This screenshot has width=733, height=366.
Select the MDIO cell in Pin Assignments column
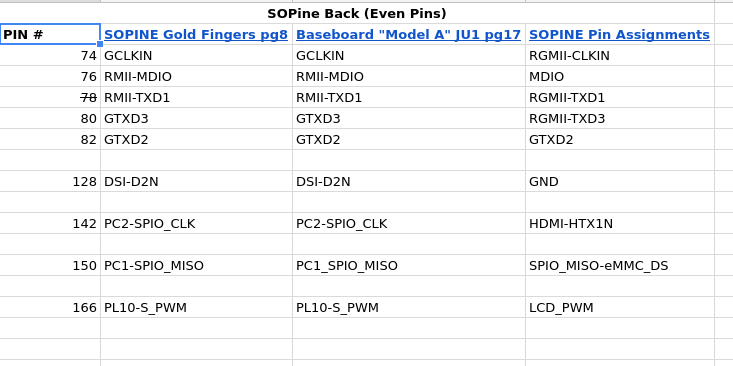click(620, 77)
